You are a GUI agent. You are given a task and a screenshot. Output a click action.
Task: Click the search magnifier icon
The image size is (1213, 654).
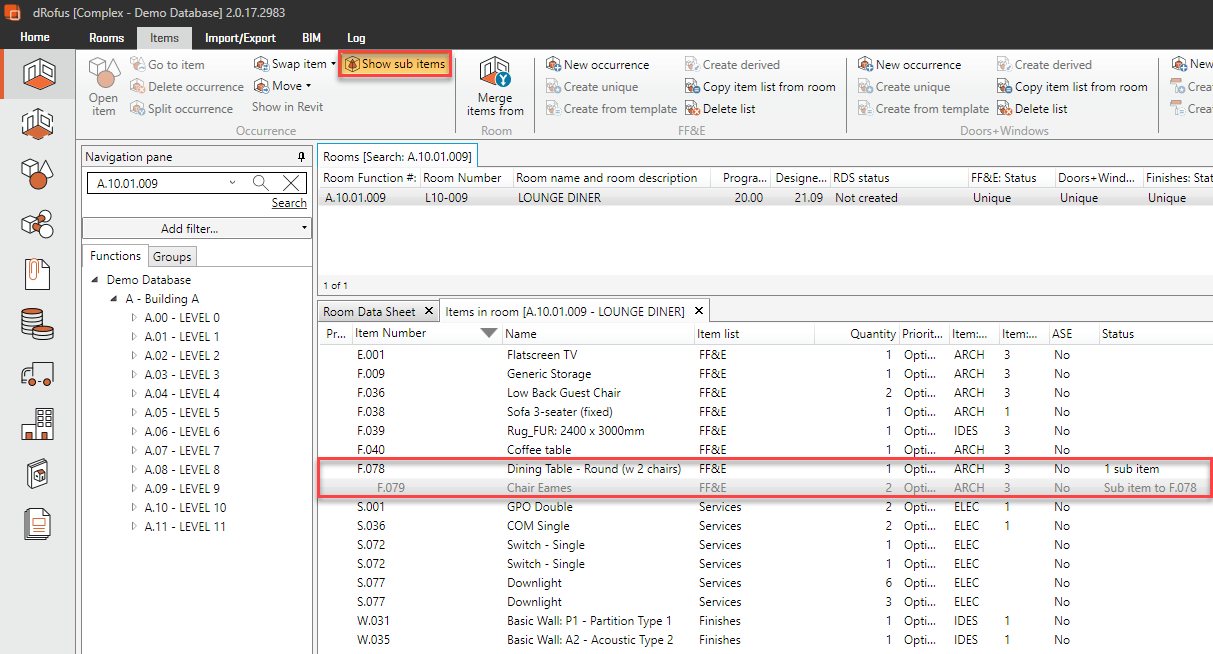click(x=260, y=183)
